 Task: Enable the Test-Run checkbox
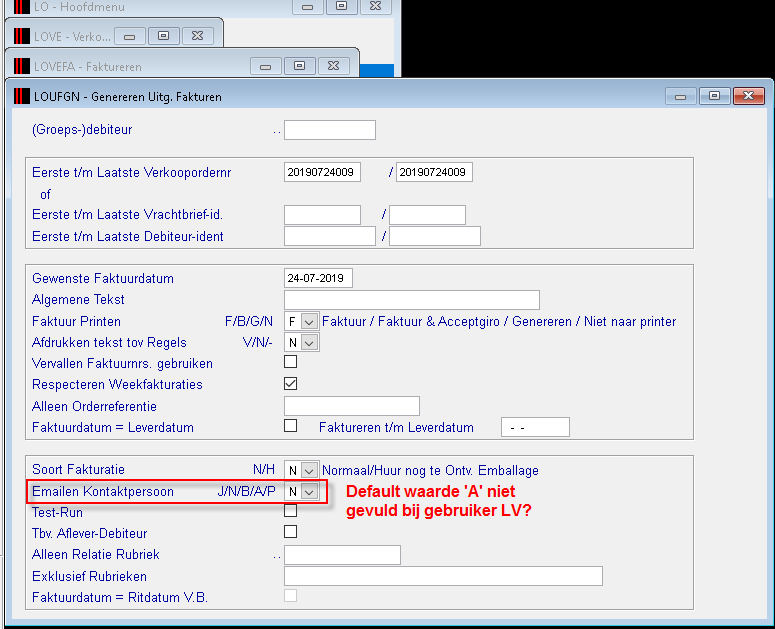click(291, 510)
